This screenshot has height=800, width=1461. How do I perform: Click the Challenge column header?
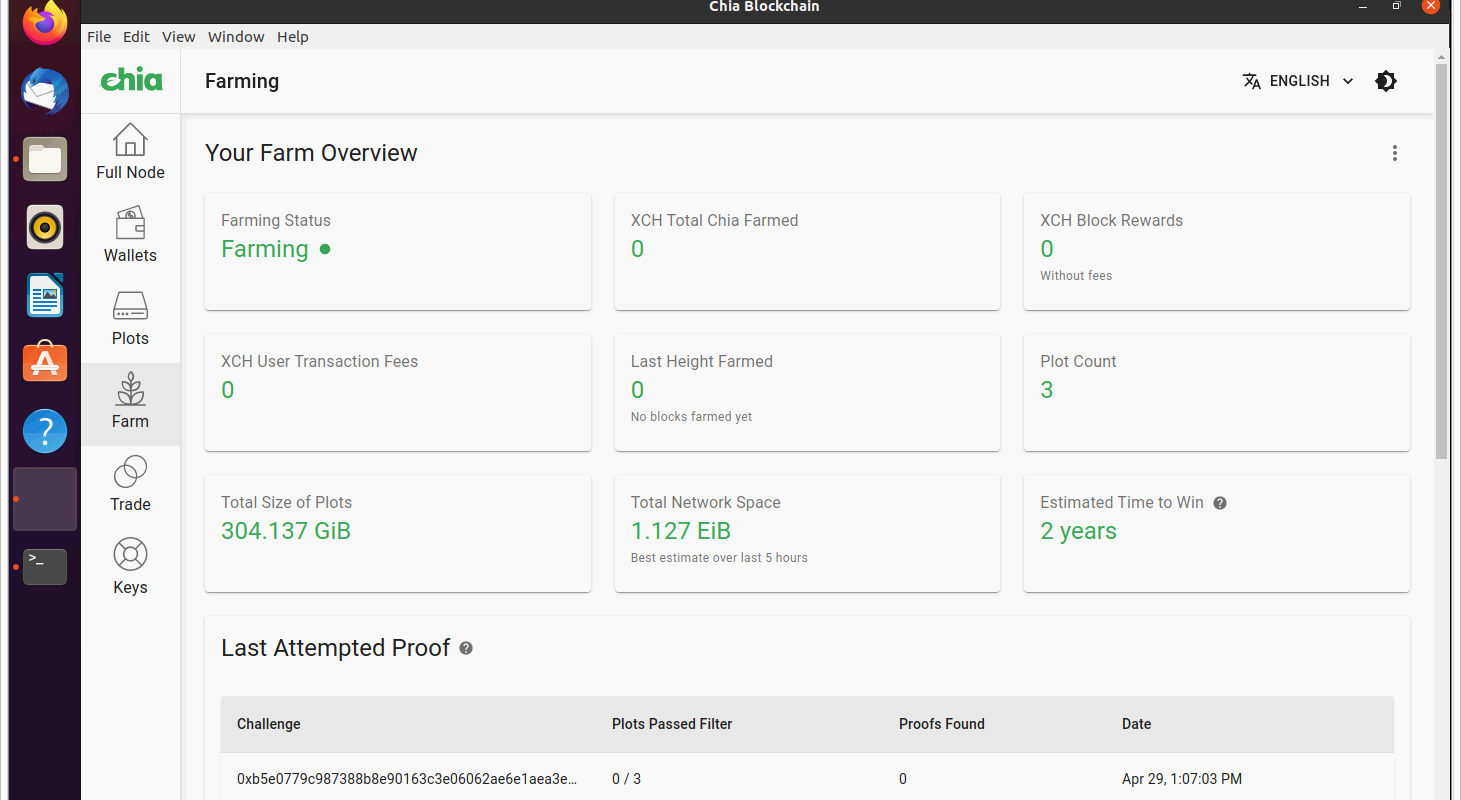(x=269, y=724)
